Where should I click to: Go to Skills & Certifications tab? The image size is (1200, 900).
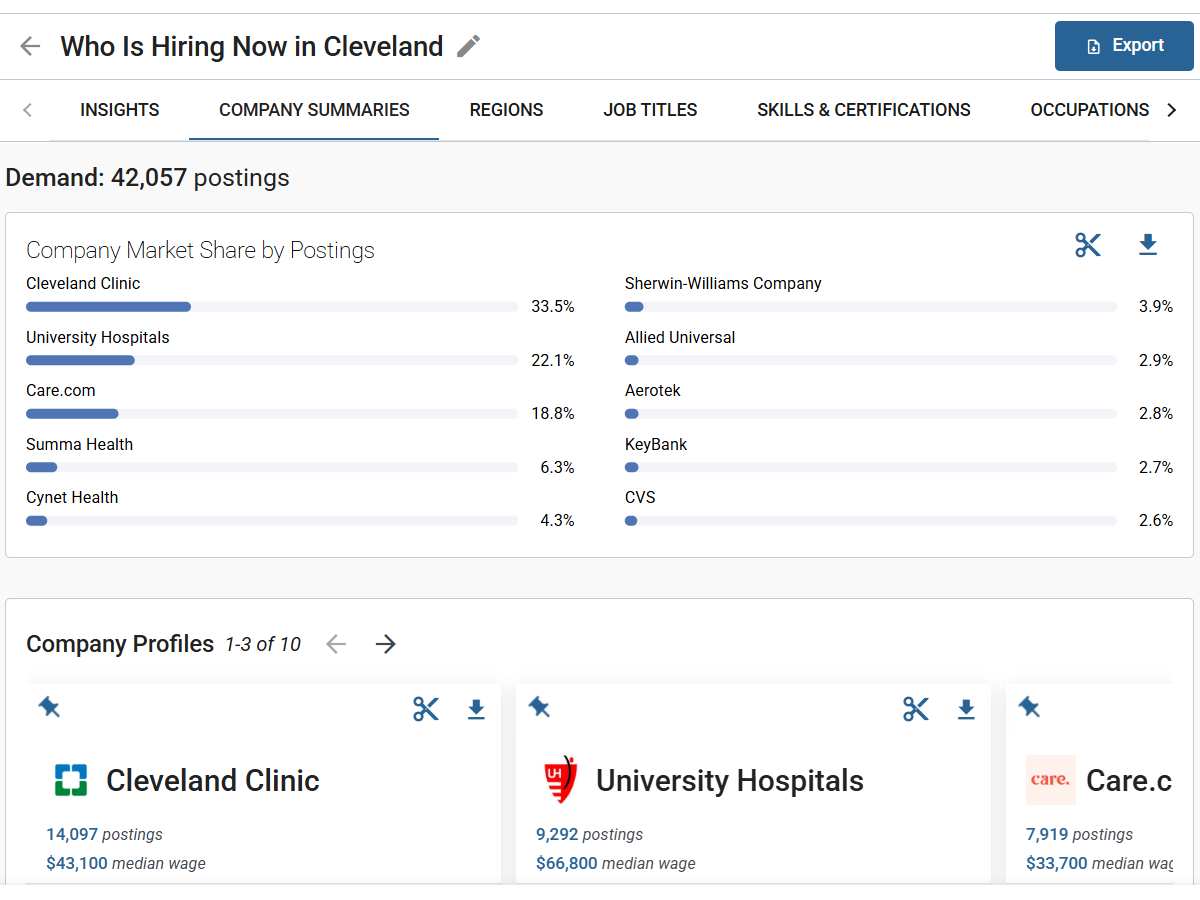[x=864, y=110]
